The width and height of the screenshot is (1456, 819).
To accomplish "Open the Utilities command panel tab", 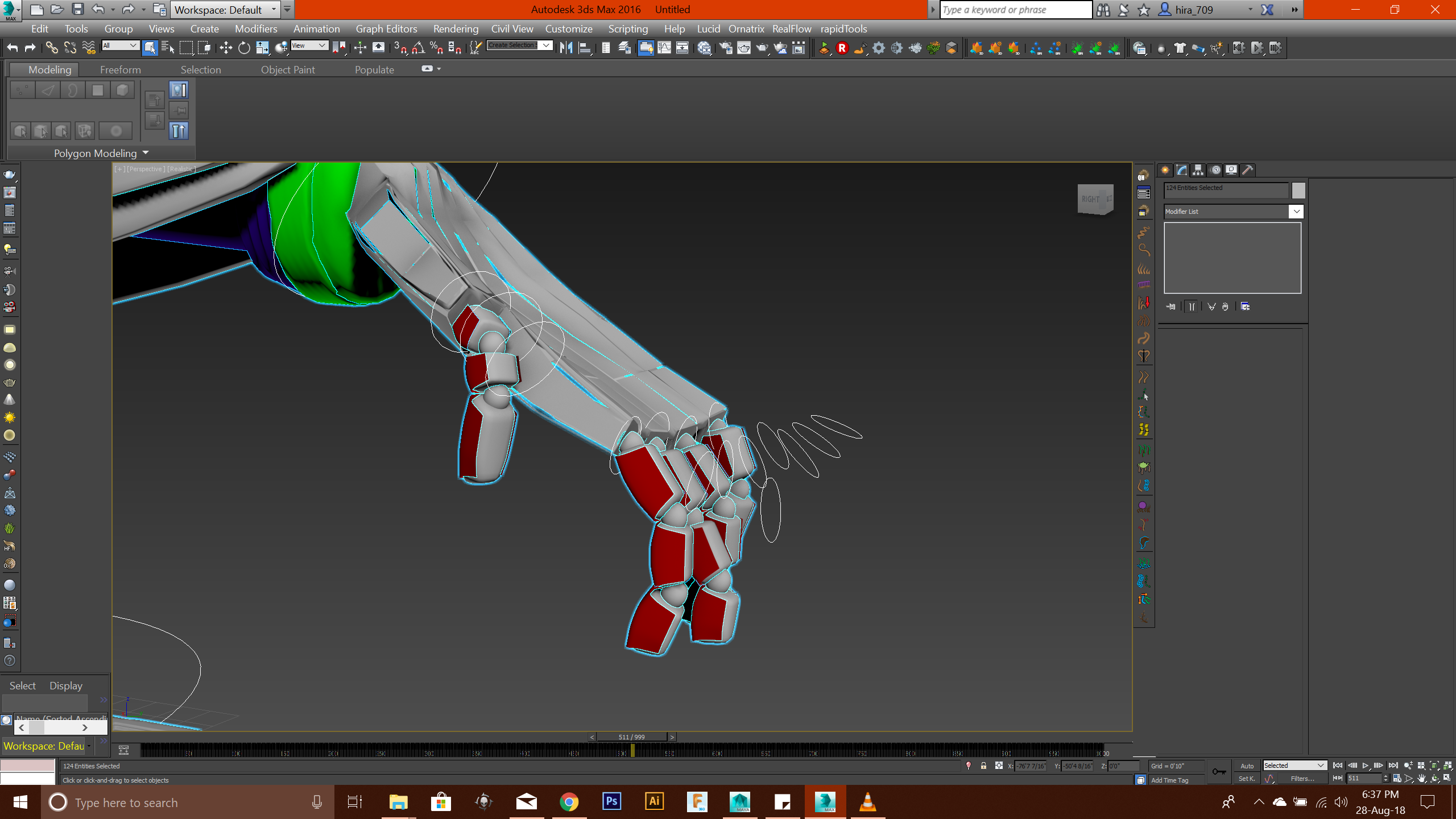I will click(1248, 170).
